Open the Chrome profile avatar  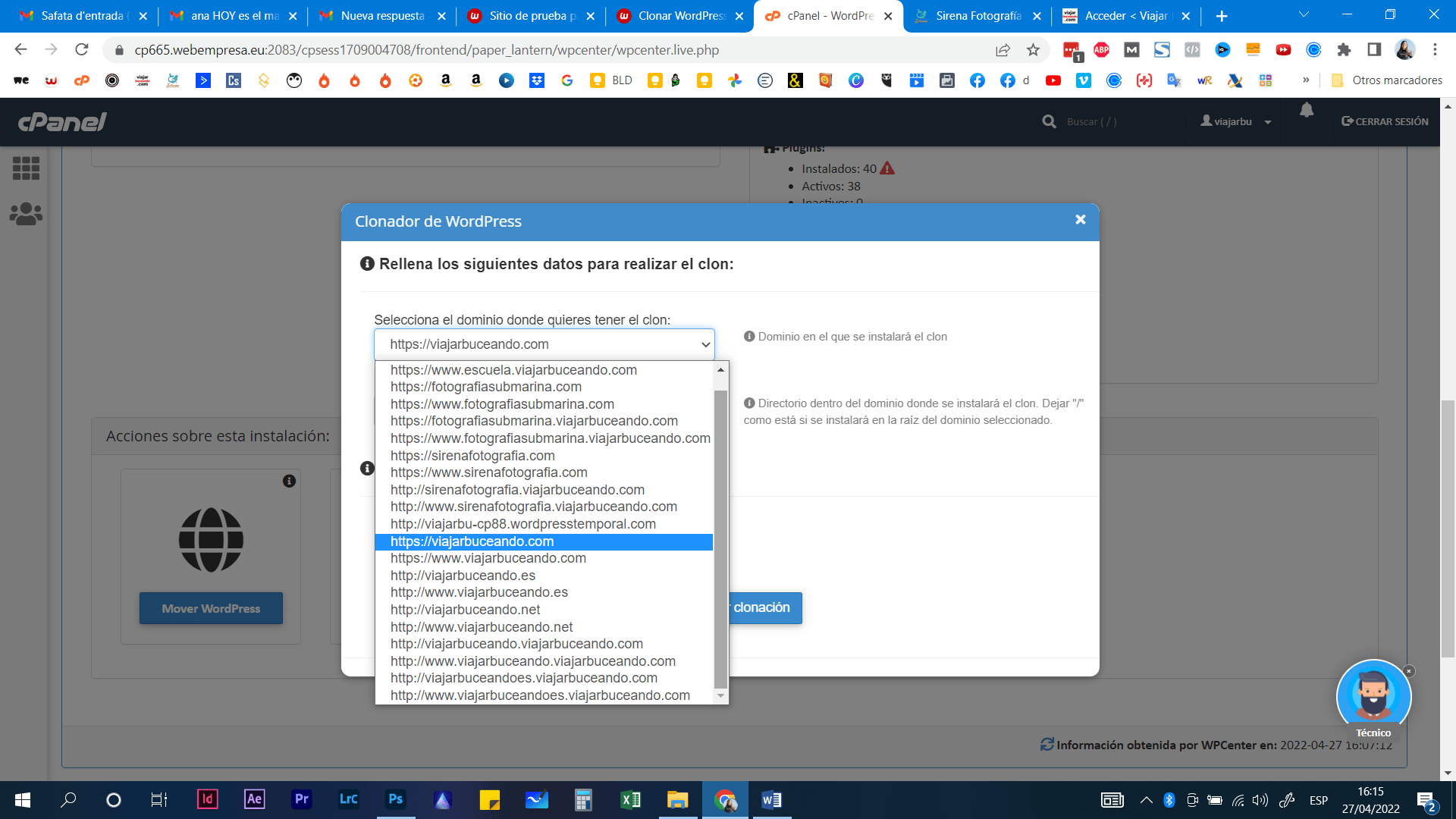1404,50
